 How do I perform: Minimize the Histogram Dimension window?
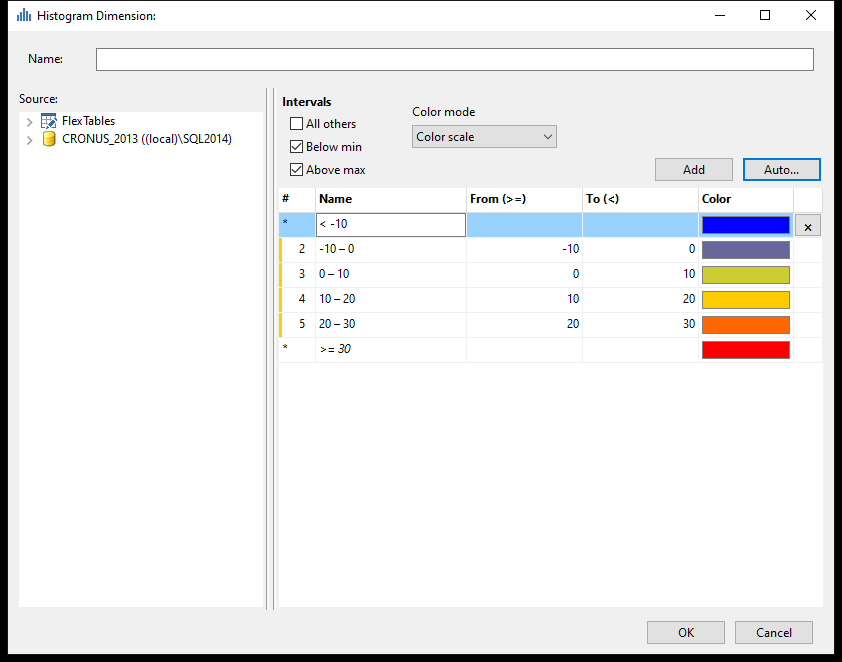point(720,16)
